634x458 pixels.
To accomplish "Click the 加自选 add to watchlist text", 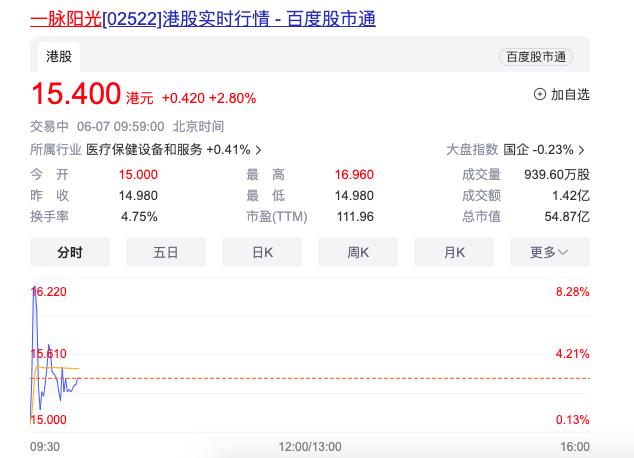I will [570, 95].
